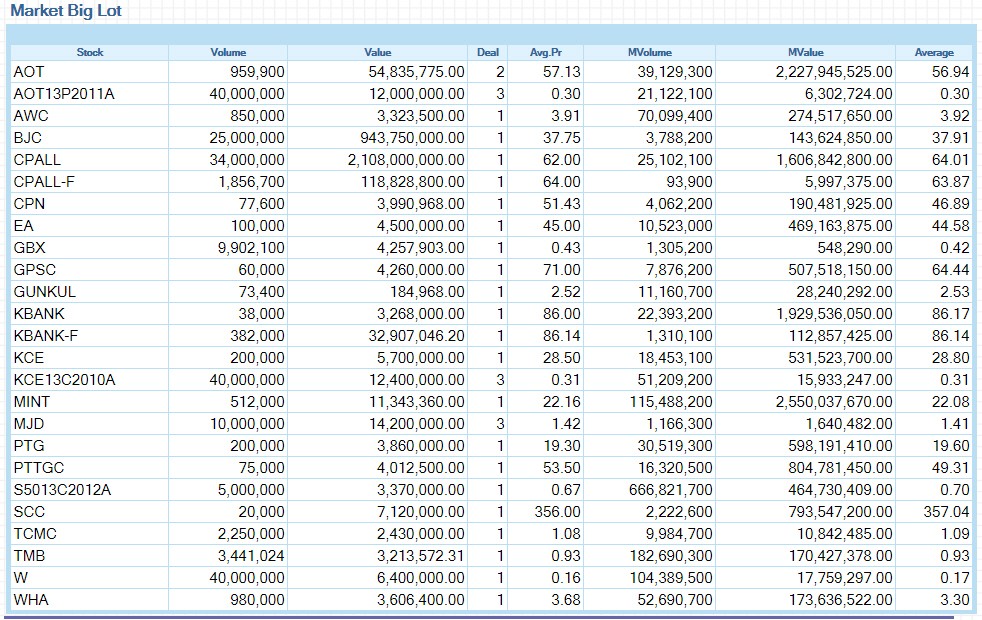Click KBANK MValue 1,929,536,050.00
982x620 pixels.
tap(834, 314)
